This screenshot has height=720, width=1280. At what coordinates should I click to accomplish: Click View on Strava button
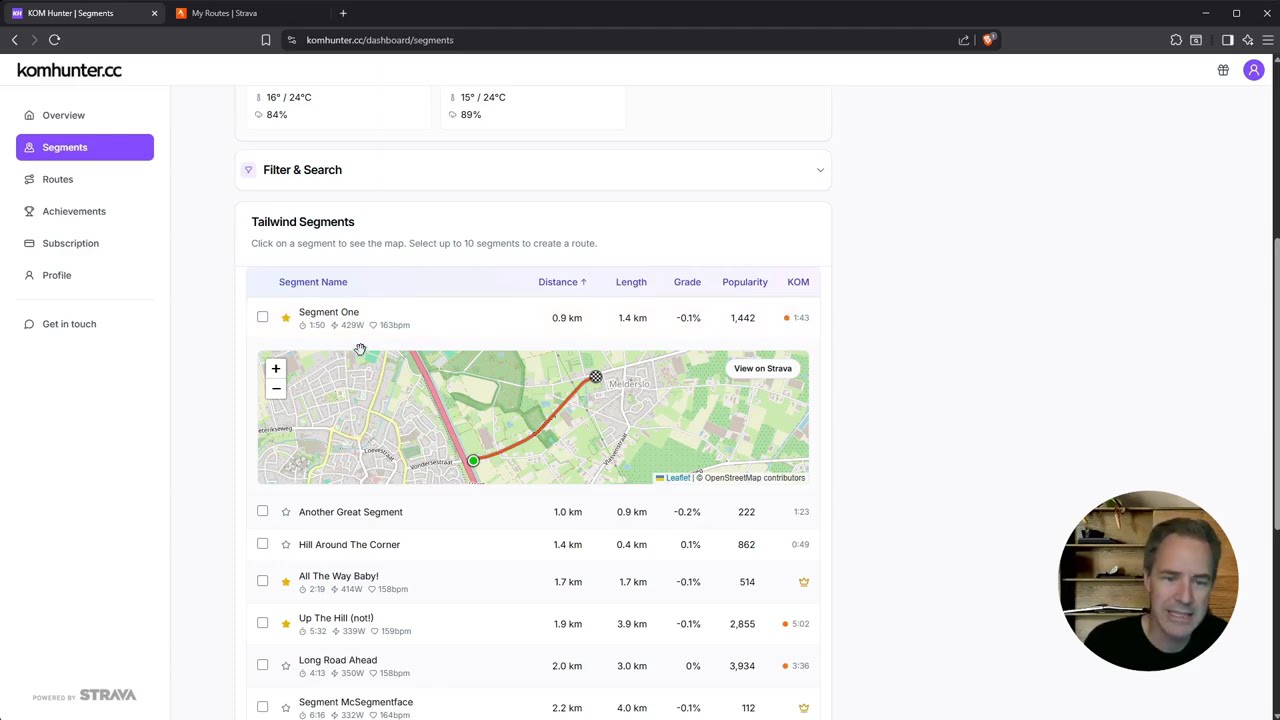(x=763, y=369)
